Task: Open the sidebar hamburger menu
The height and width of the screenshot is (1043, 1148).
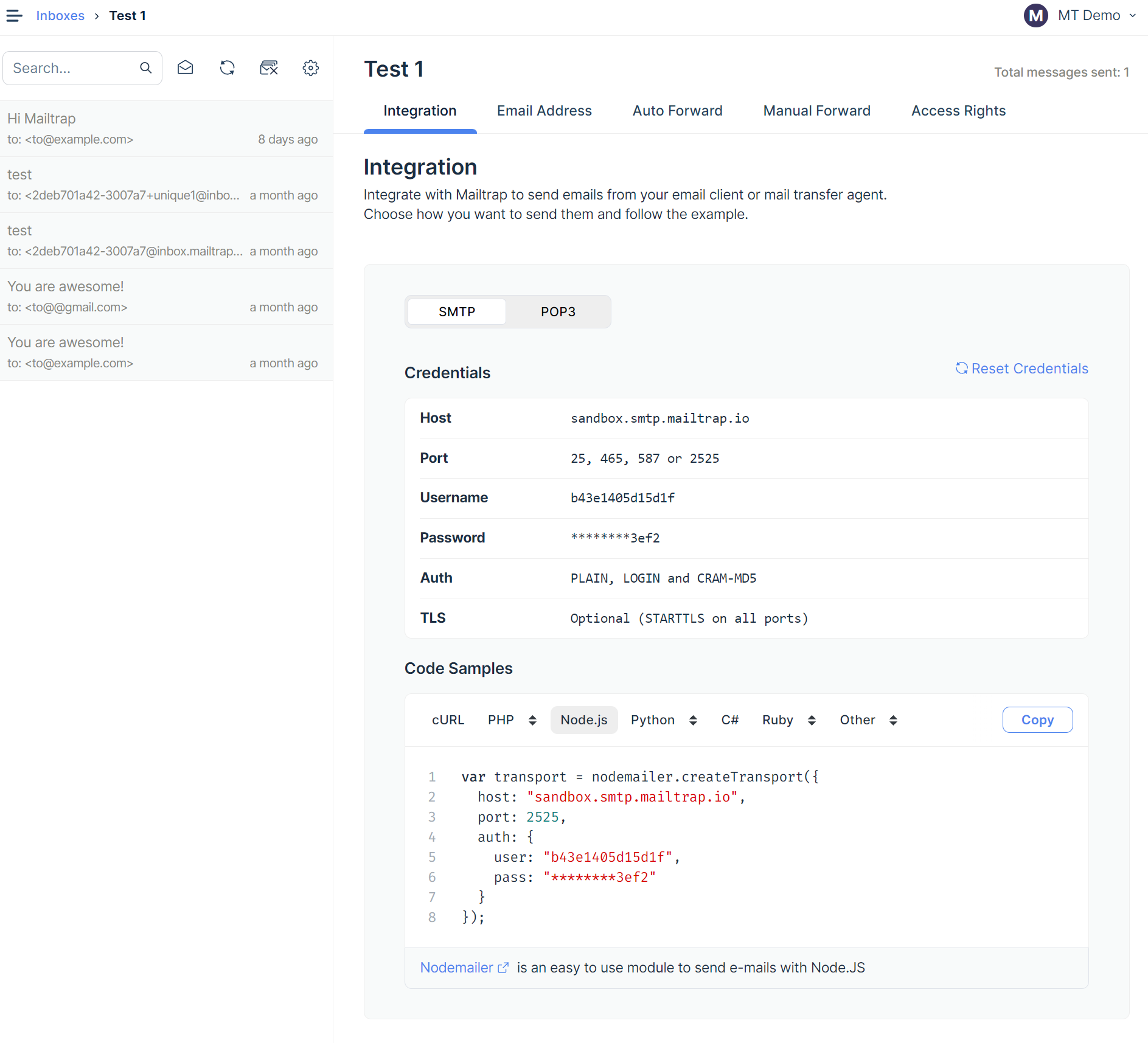Action: point(14,15)
